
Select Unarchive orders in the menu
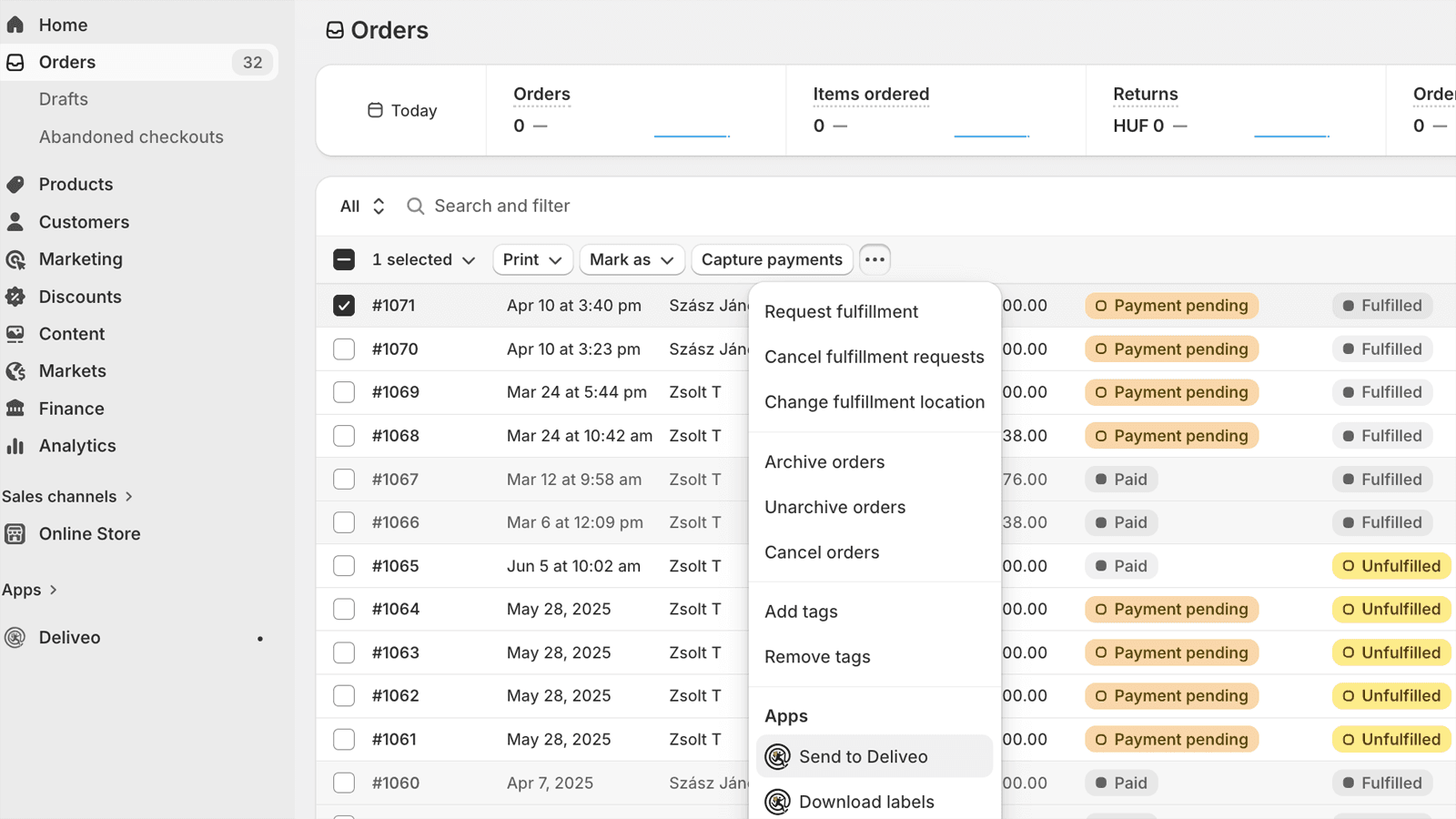tap(875, 507)
